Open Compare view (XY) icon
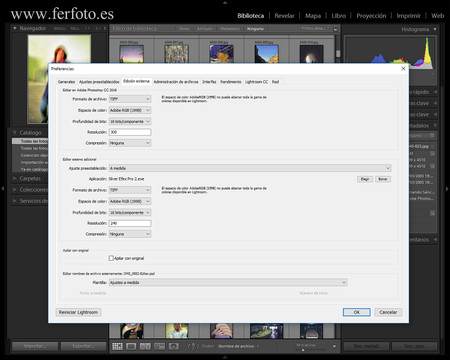This screenshot has width=450, height=360. (145, 346)
